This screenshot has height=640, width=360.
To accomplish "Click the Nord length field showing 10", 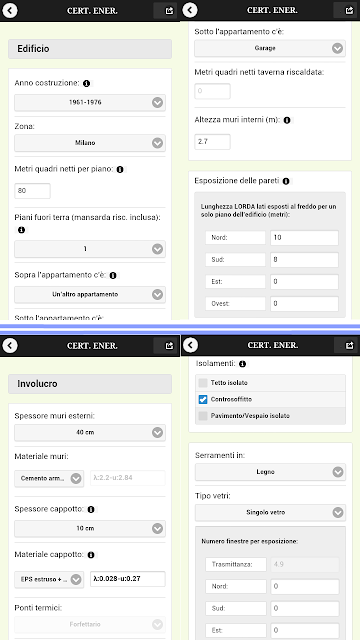I will point(304,238).
